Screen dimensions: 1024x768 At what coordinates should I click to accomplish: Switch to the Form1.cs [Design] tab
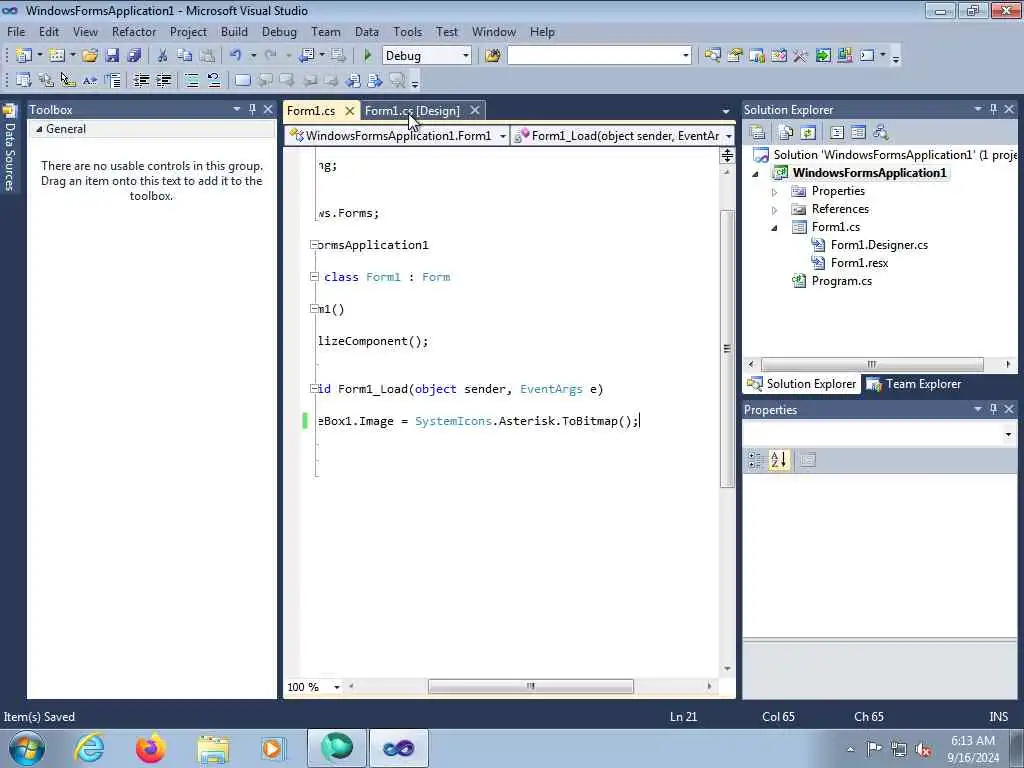click(x=412, y=110)
